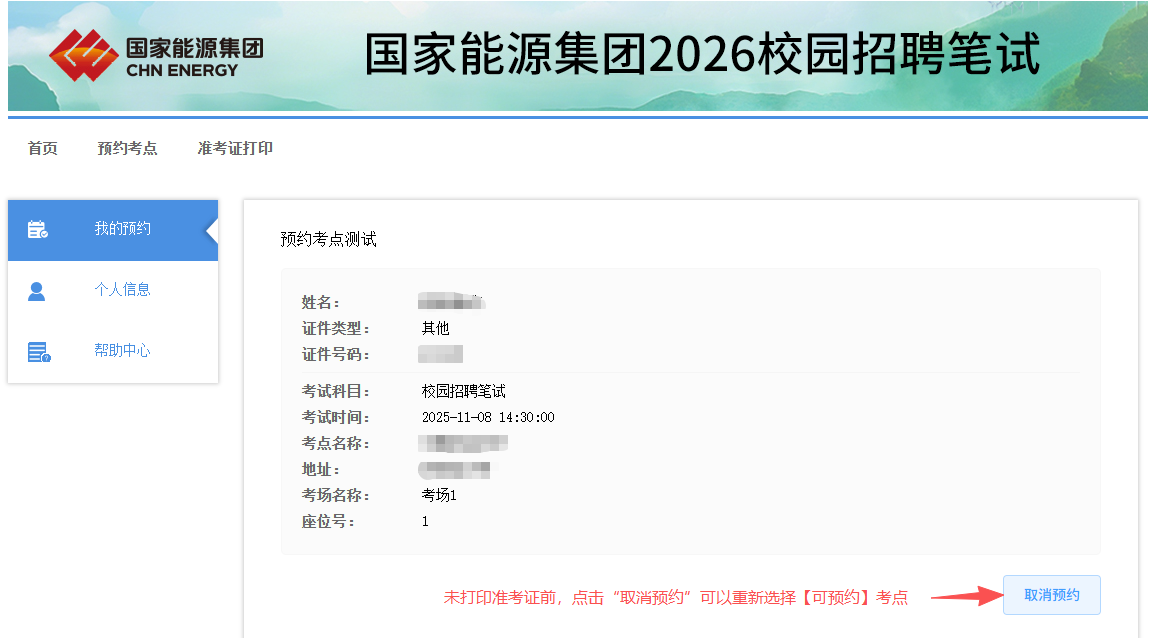Image resolution: width=1157 pixels, height=638 pixels.
Task: Click the exam subject value 校园招聘笔试
Action: [x=463, y=391]
